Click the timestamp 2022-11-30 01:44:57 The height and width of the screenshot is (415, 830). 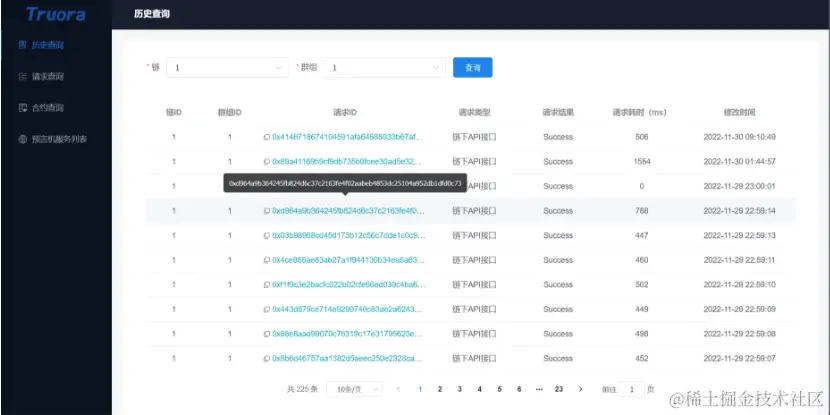coord(739,161)
